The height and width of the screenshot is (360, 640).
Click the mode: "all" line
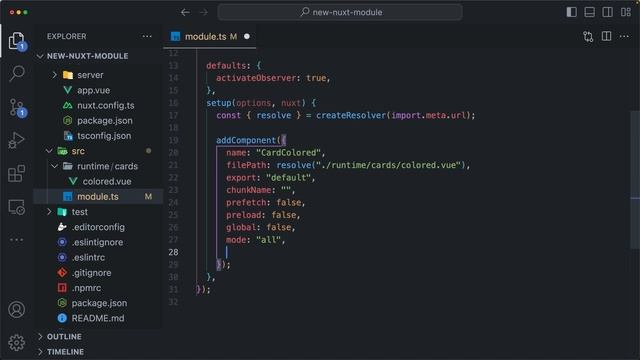tap(256, 240)
